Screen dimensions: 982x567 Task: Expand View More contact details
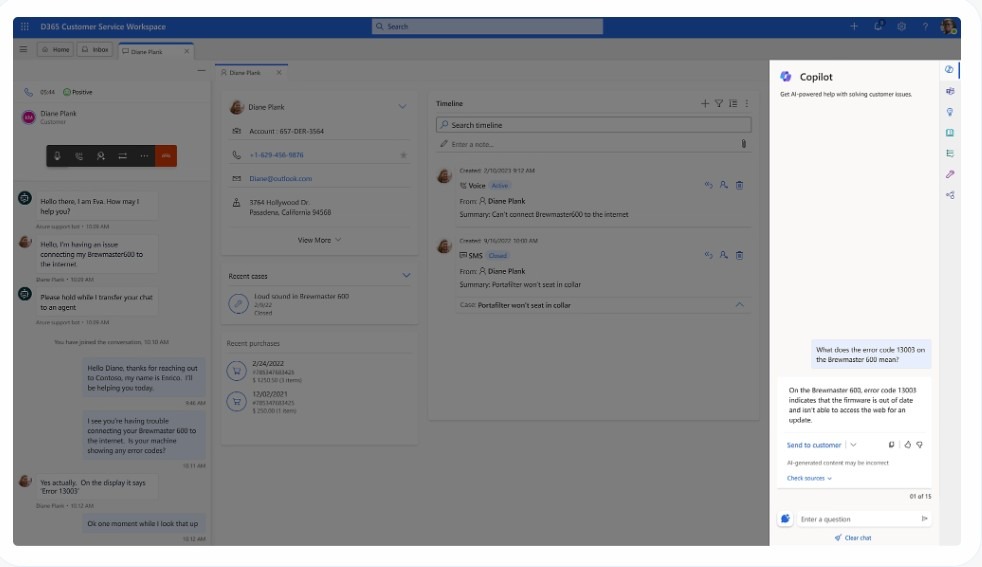319,240
